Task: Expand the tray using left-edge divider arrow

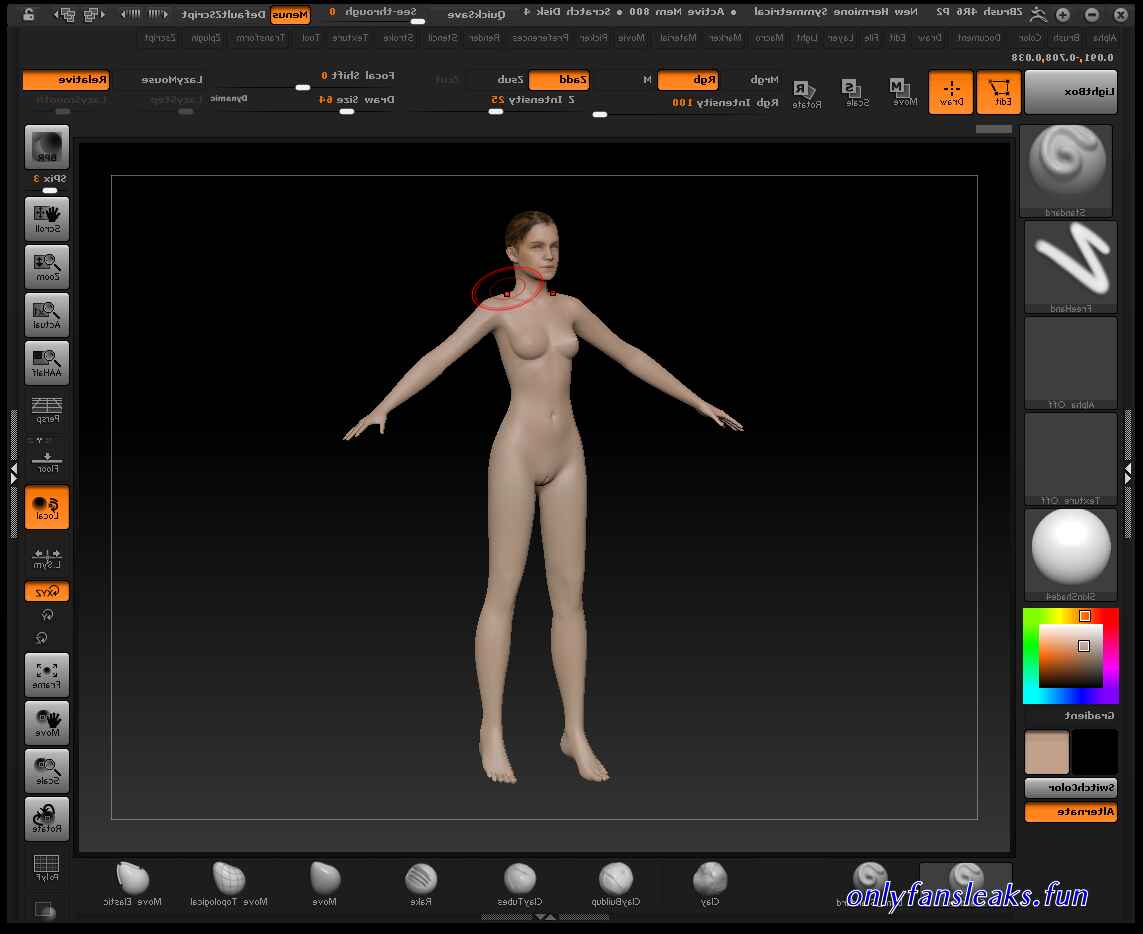Action: [13, 473]
